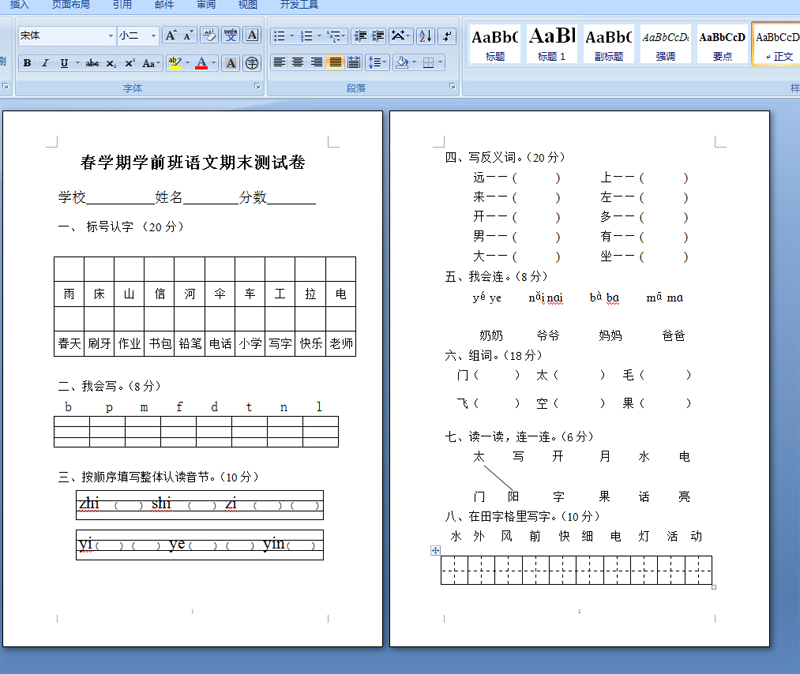Open the 邮件 ribbon tab
Image resolution: width=800 pixels, height=674 pixels.
(x=164, y=5)
